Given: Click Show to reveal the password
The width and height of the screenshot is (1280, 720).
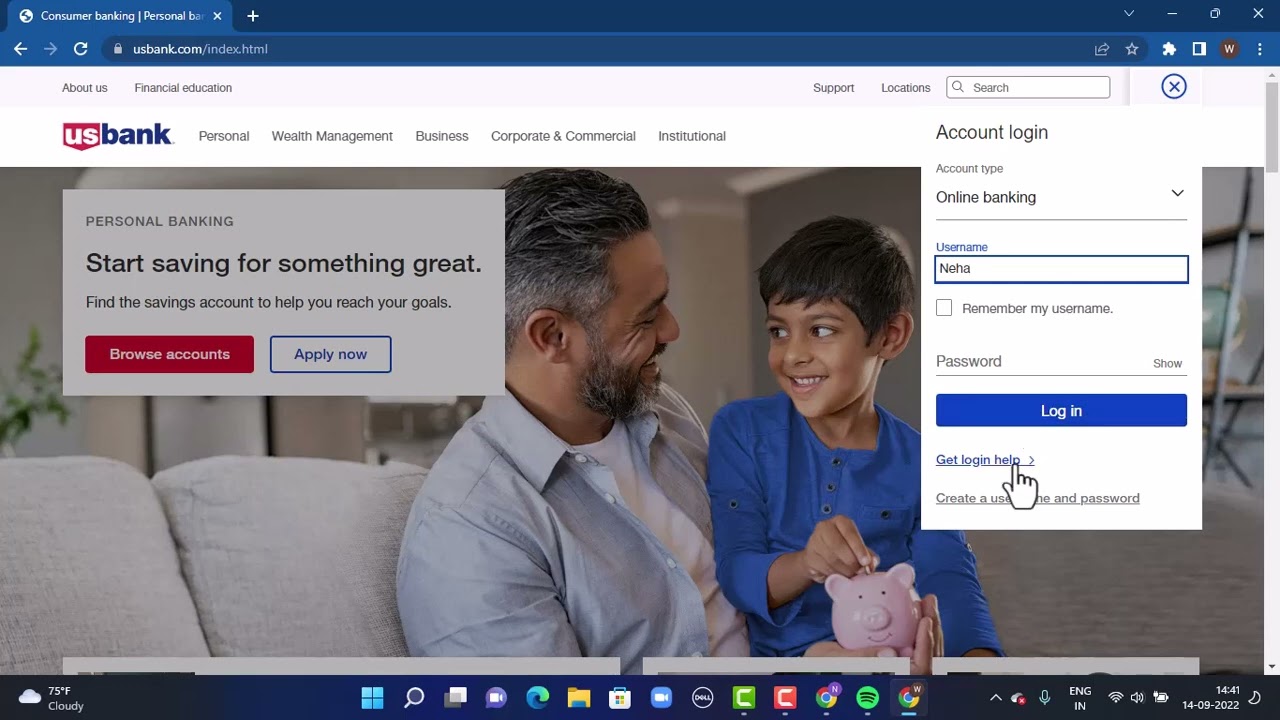Looking at the screenshot, I should [x=1167, y=363].
